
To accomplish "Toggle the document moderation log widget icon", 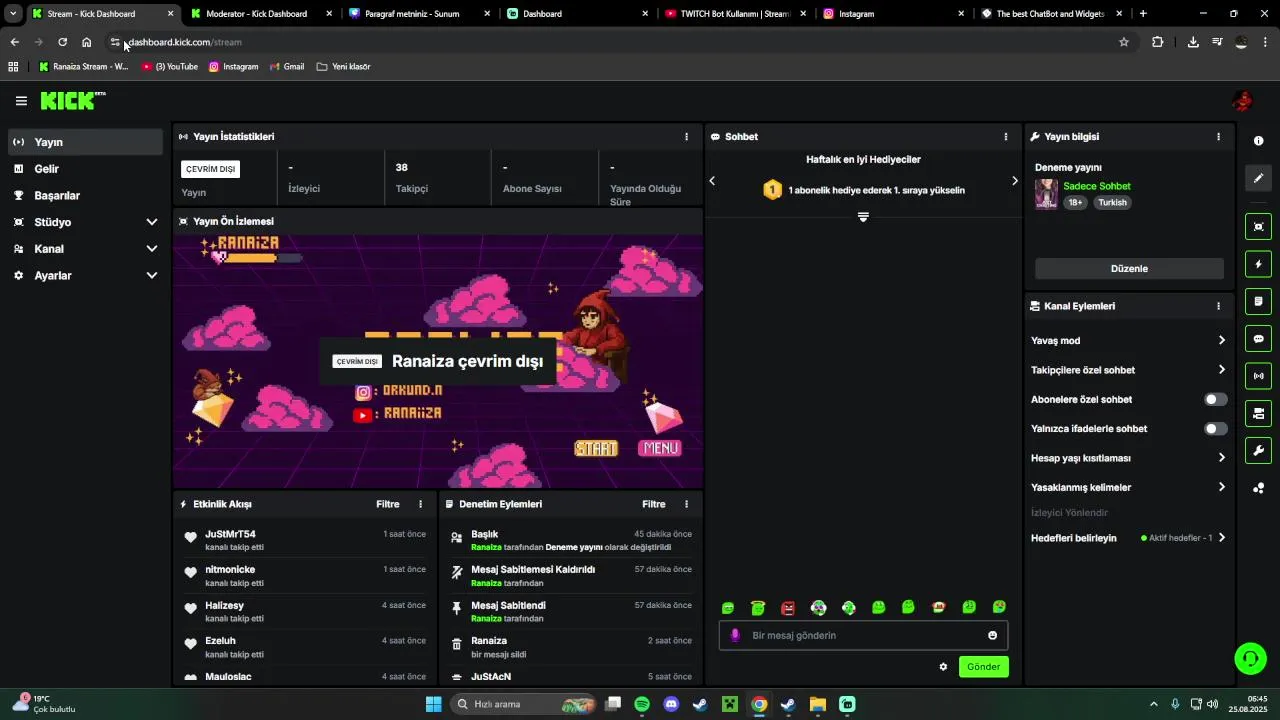I will click(1259, 301).
